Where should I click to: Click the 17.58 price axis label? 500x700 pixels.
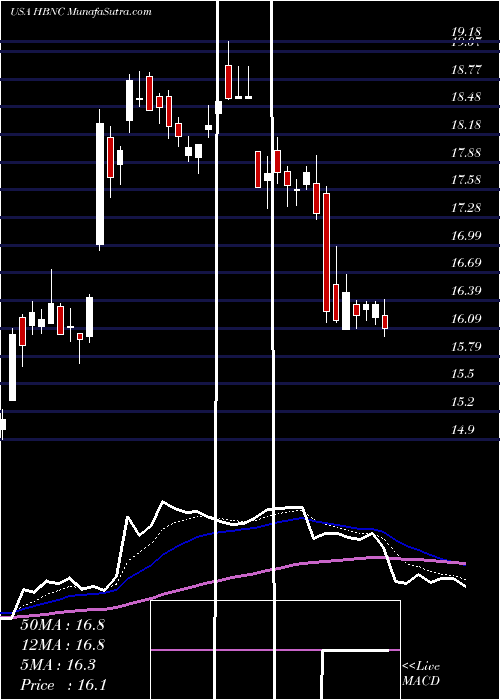(466, 180)
